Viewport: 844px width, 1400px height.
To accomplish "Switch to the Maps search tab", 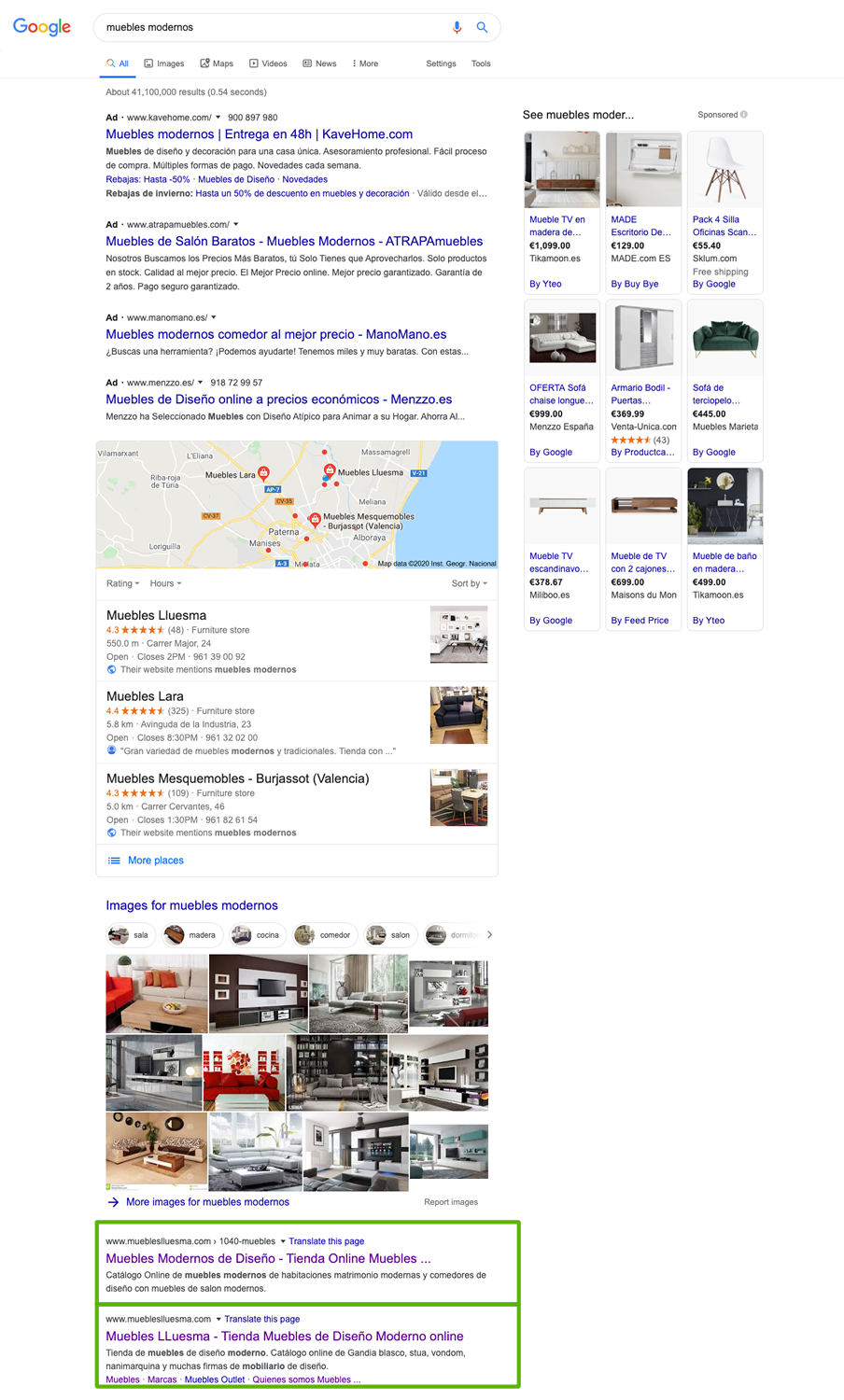I will pos(217,63).
